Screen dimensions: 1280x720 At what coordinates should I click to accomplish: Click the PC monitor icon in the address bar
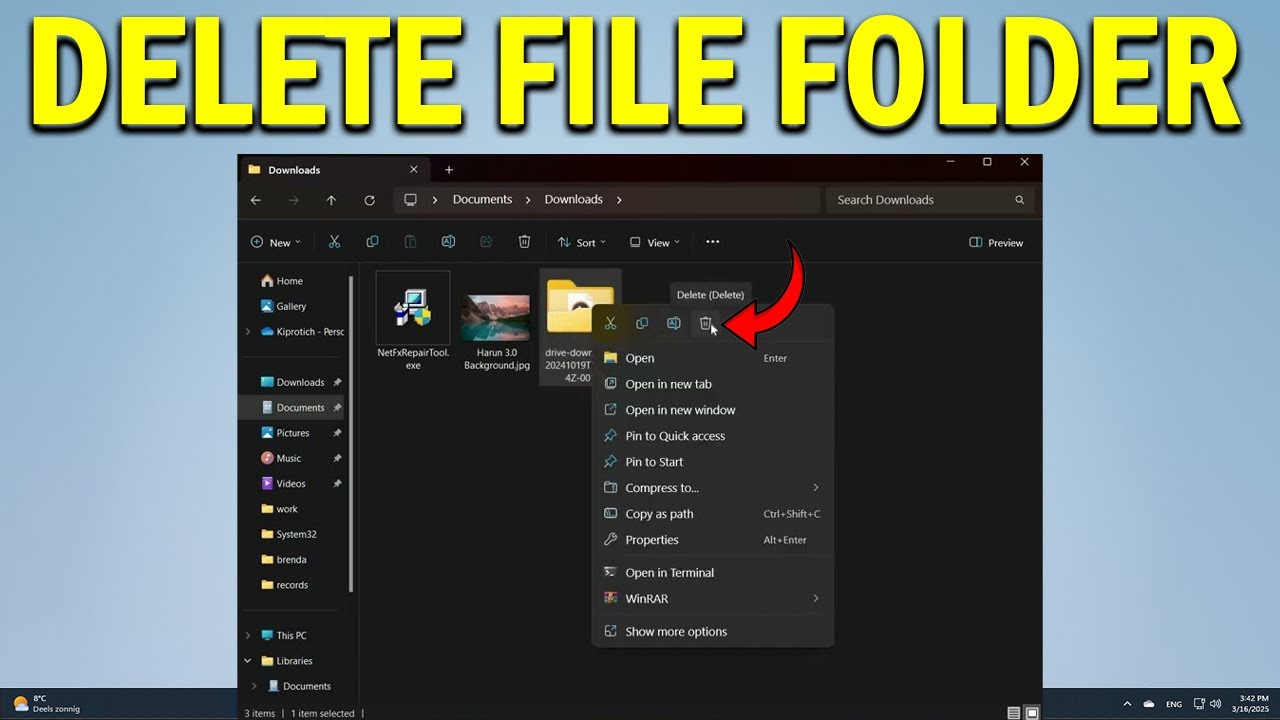(x=410, y=200)
